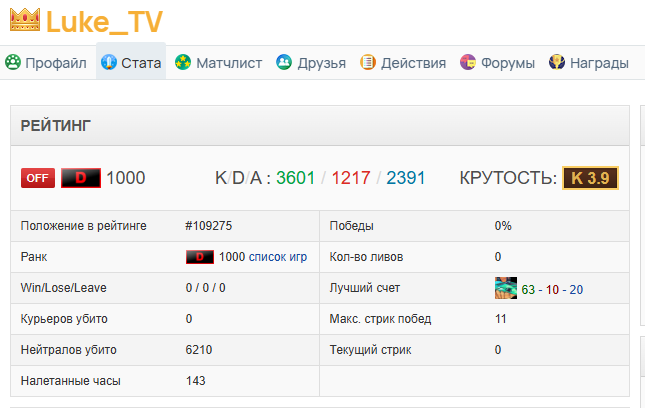The image size is (645, 408).
Task: Click the deaths value 1217
Action: point(351,178)
